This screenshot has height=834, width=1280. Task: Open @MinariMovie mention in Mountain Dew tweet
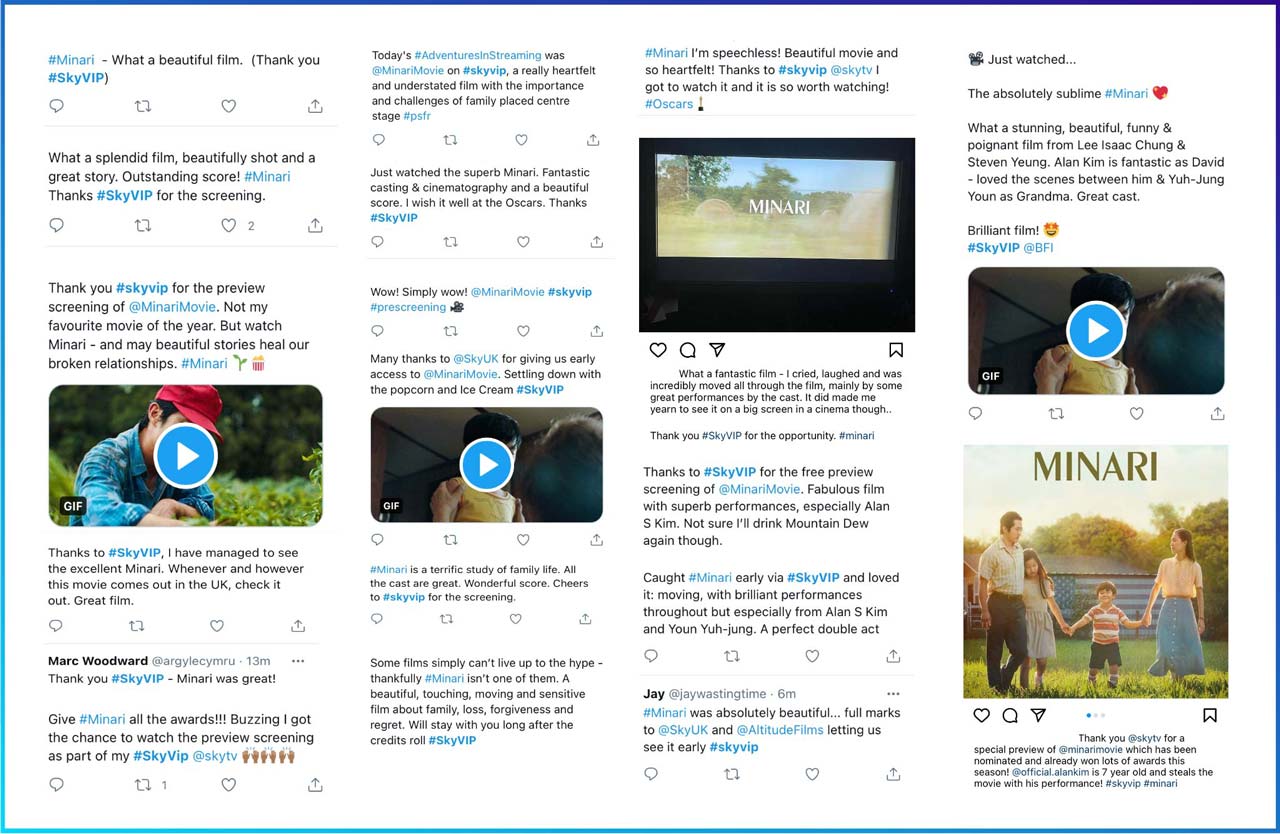coord(759,489)
